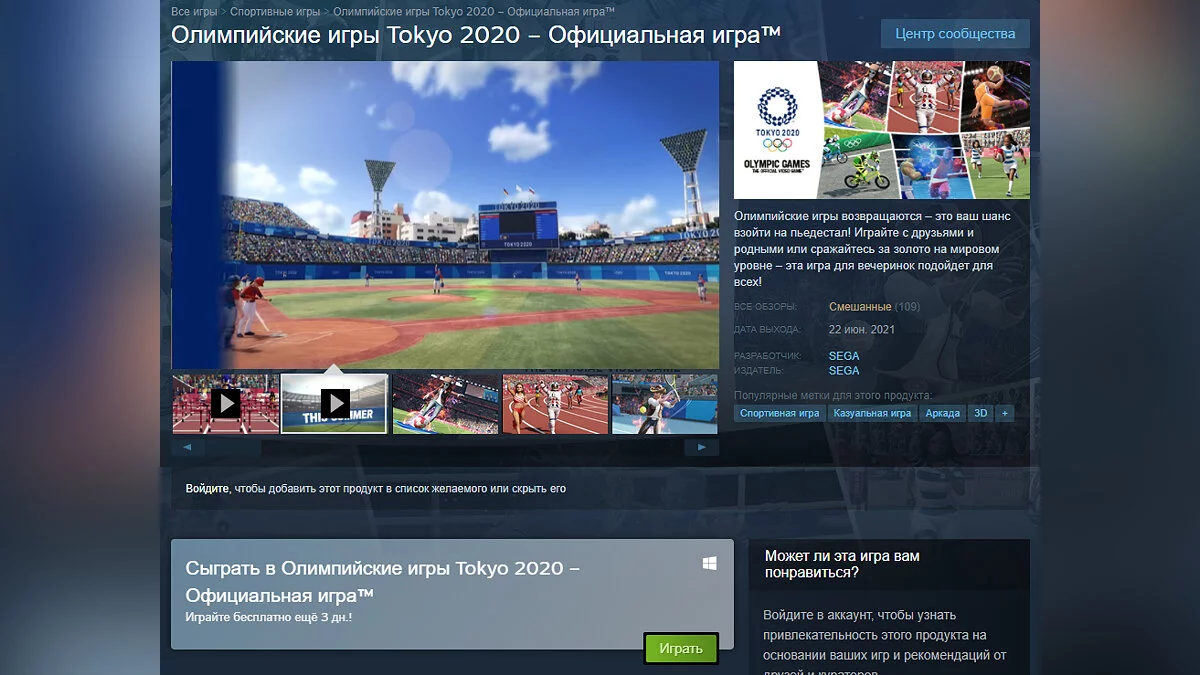
Task: Open the Спортивные игры breadcrumb link
Action: coord(275,12)
